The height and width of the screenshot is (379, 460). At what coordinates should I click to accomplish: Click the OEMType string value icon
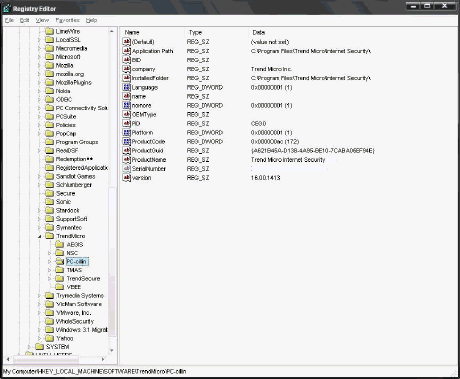126,114
